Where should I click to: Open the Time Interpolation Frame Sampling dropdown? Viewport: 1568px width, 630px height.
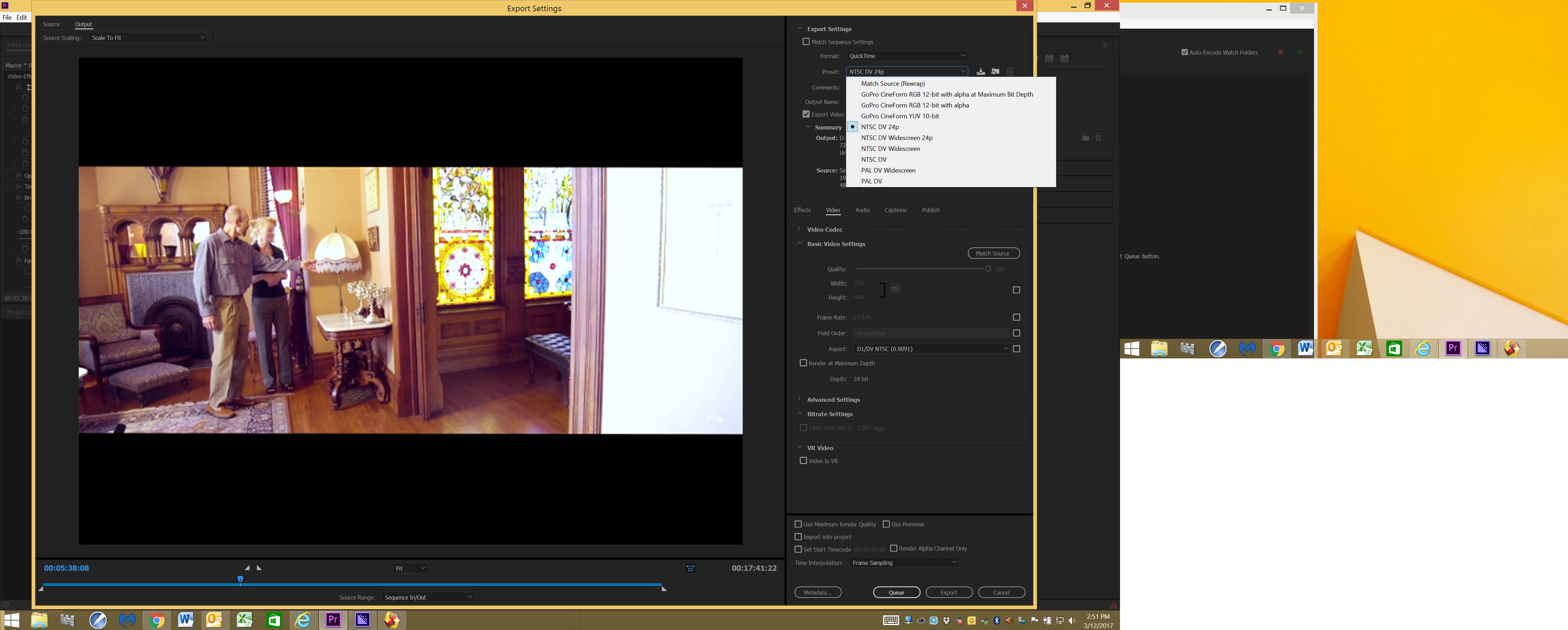(x=904, y=563)
